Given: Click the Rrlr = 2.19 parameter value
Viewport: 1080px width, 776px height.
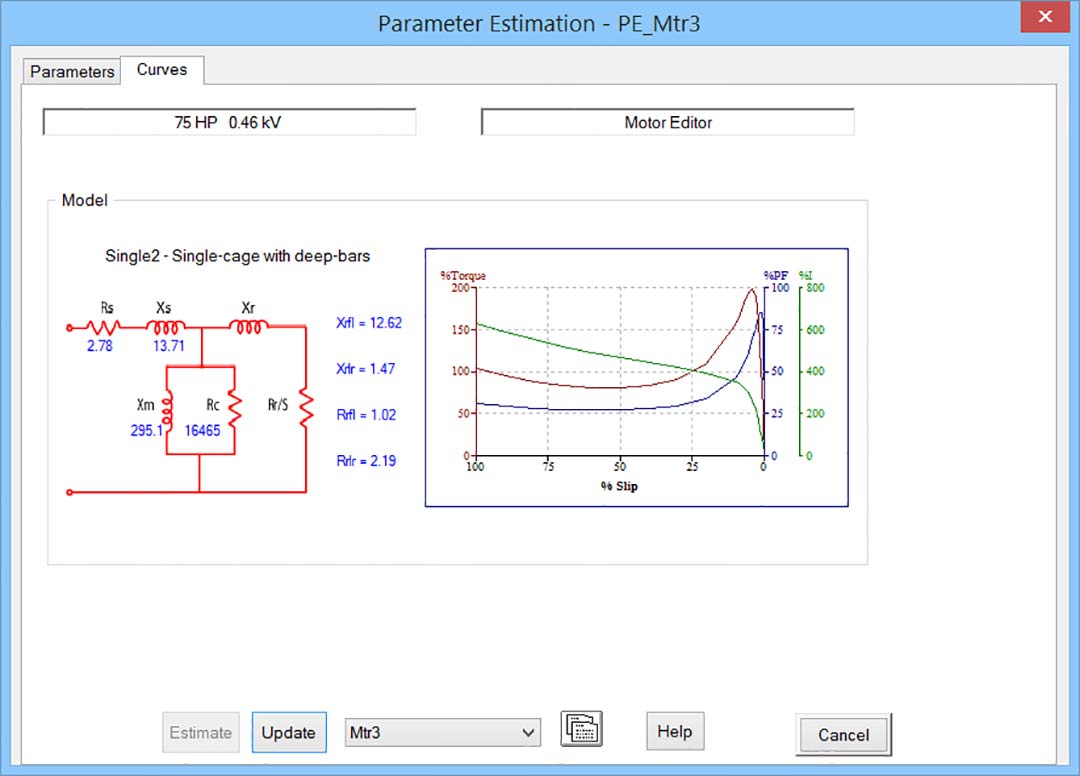Looking at the screenshot, I should 367,461.
